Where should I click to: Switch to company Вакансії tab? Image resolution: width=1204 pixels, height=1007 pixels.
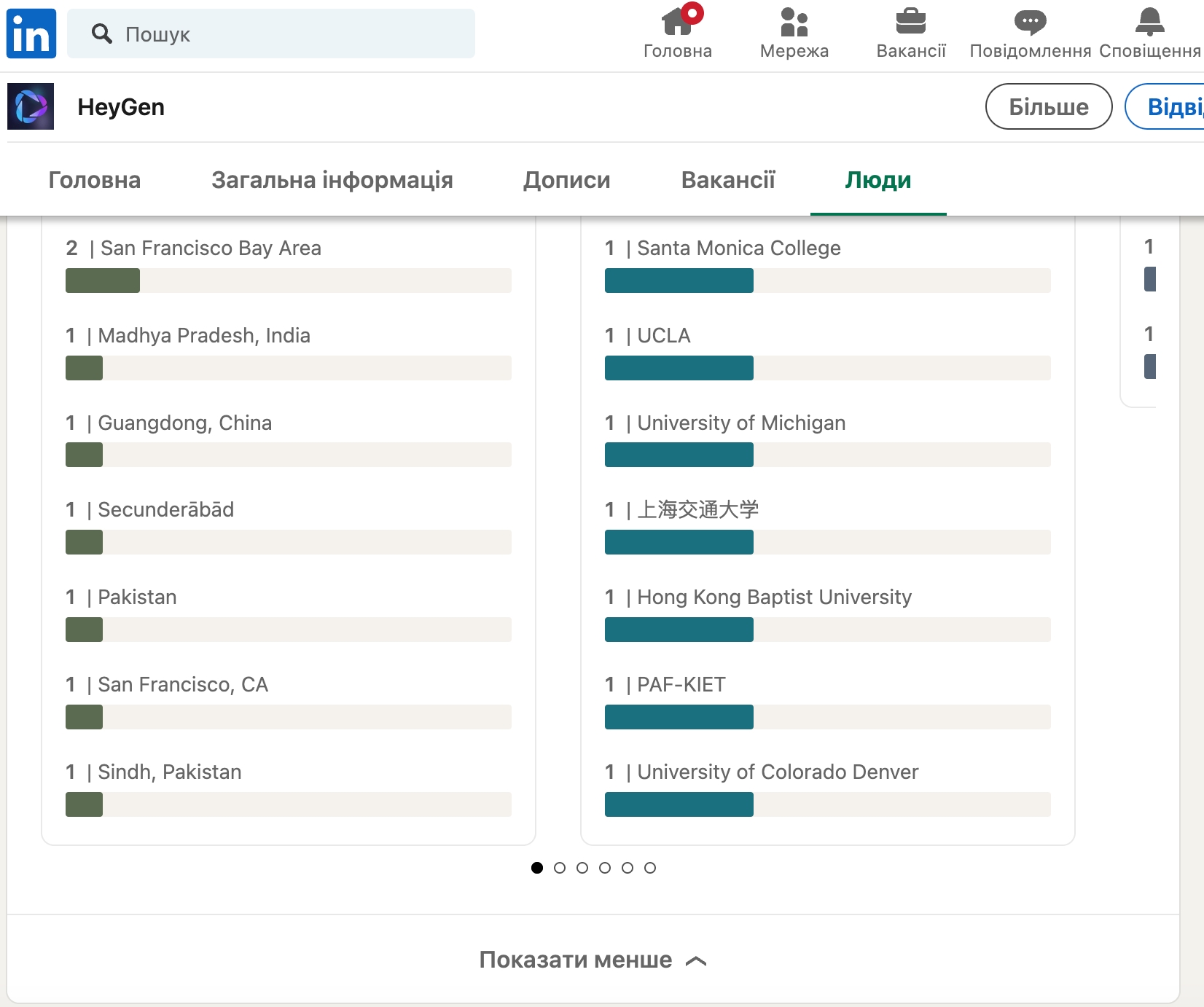(728, 180)
